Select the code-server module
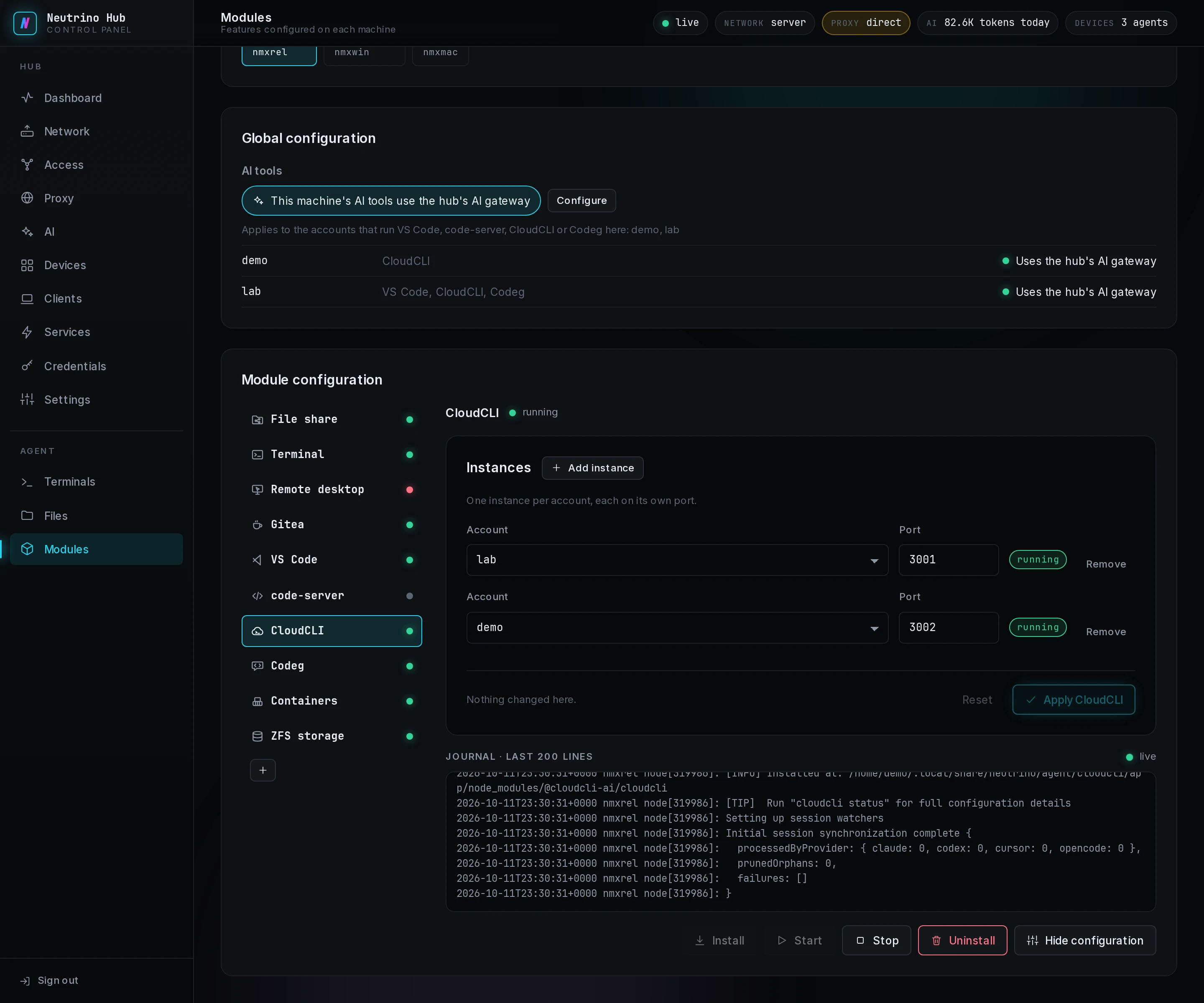 (332, 596)
